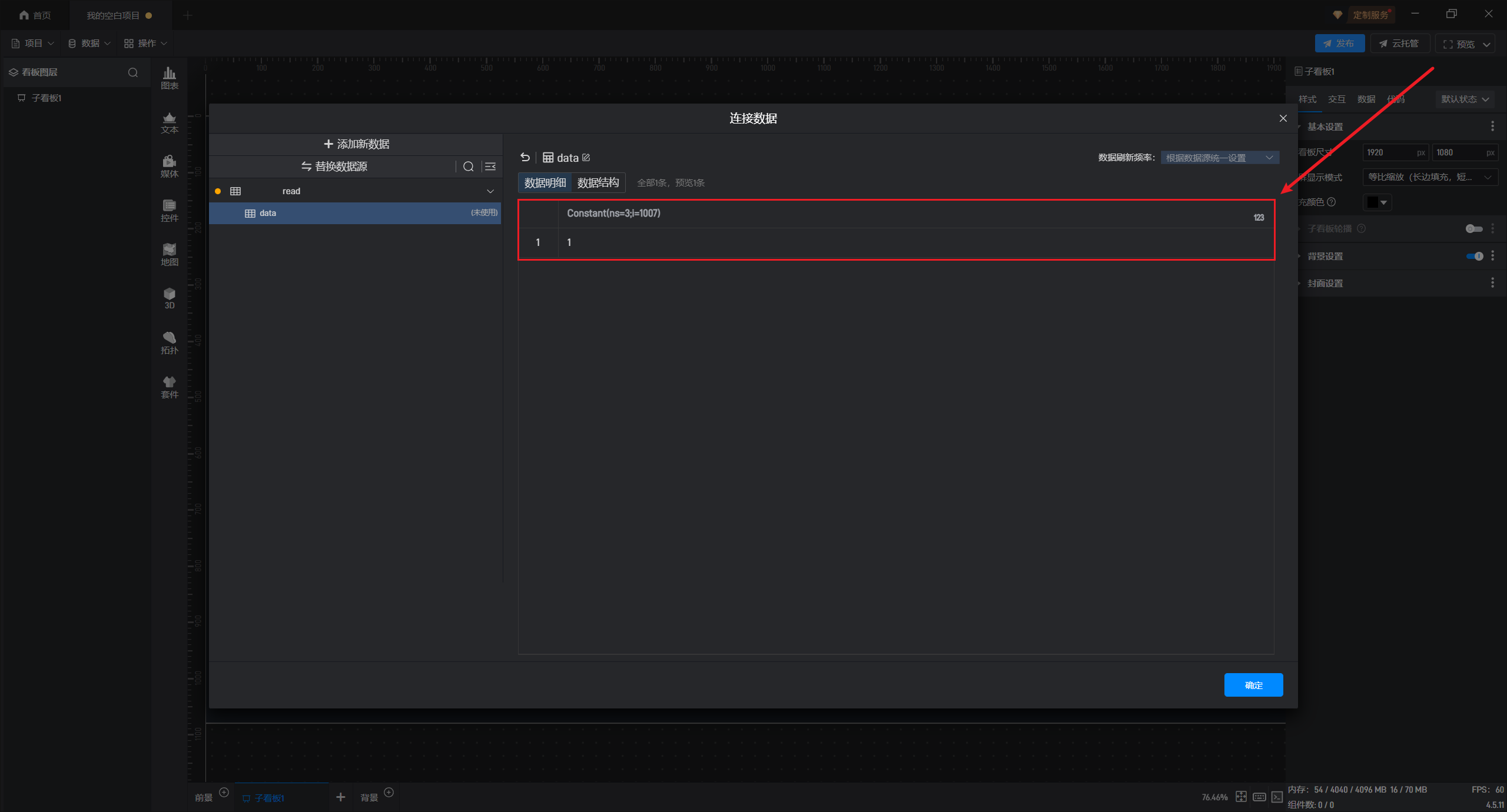This screenshot has width=1507, height=812.
Task: Open the 拓扑 topology component panel
Action: [x=170, y=342]
